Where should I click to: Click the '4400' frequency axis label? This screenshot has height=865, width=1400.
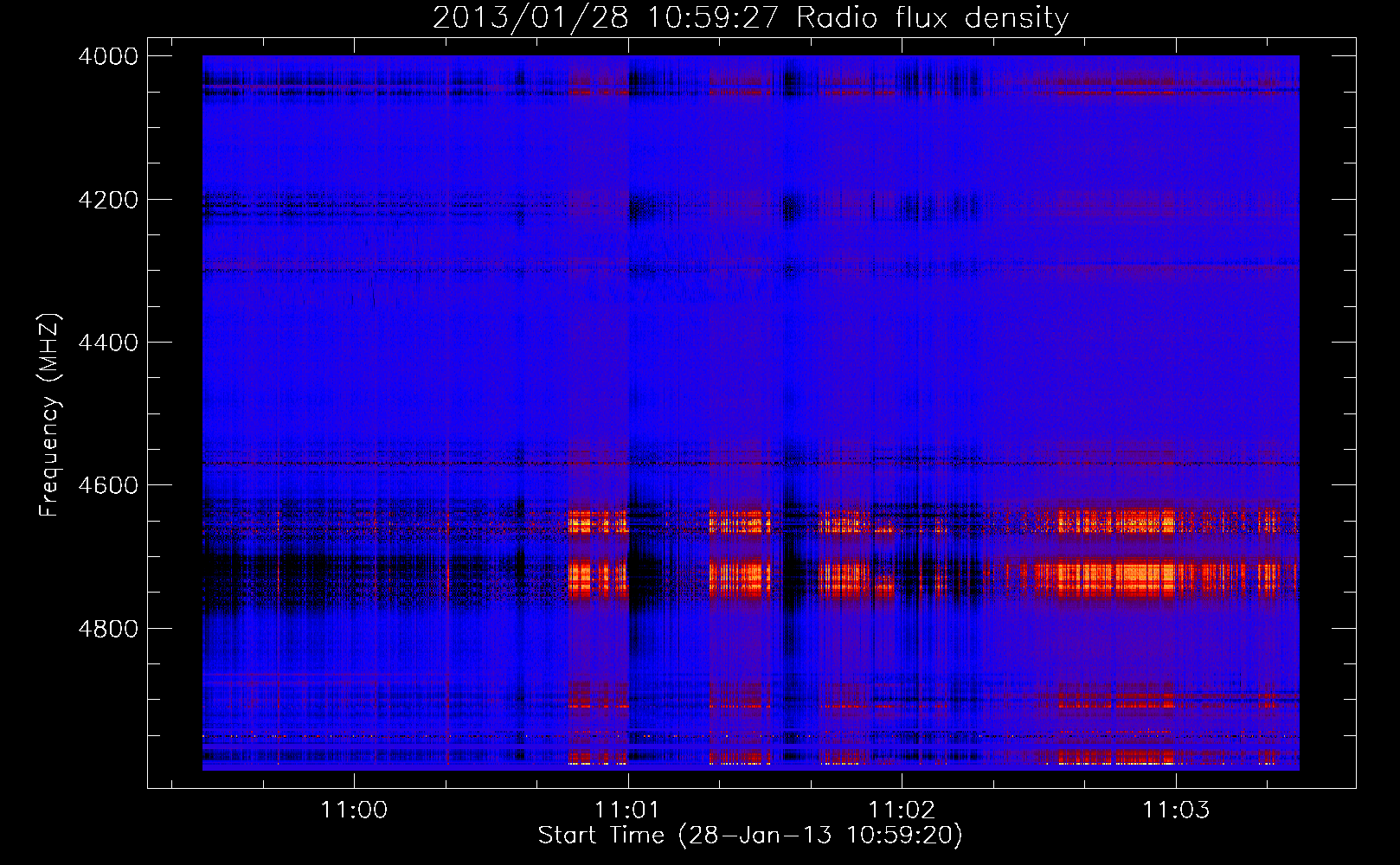coord(108,343)
